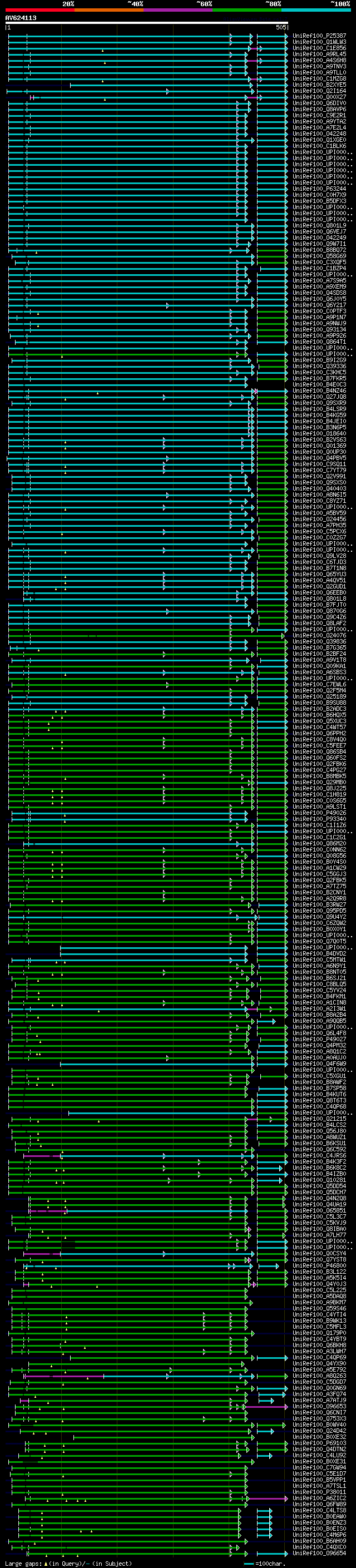Click hit label UniRef100_P38011

[x=319, y=1492]
